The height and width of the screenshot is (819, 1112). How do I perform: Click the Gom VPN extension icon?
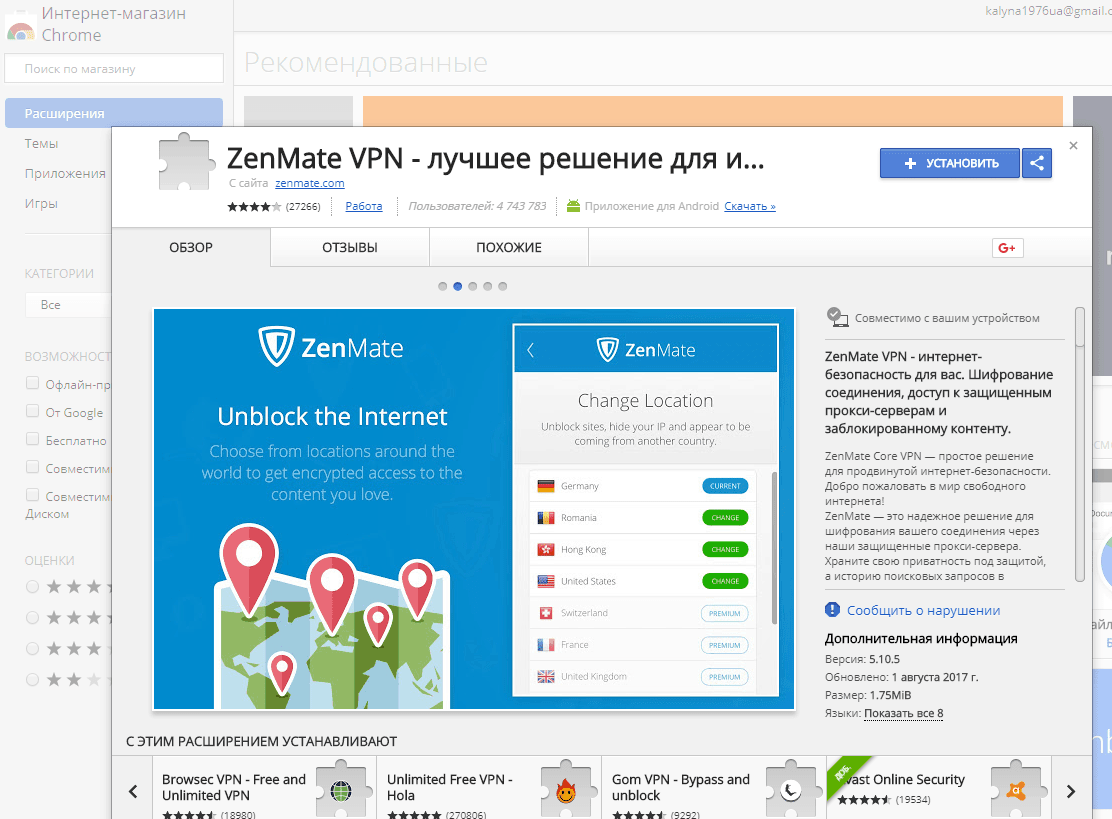[x=791, y=789]
